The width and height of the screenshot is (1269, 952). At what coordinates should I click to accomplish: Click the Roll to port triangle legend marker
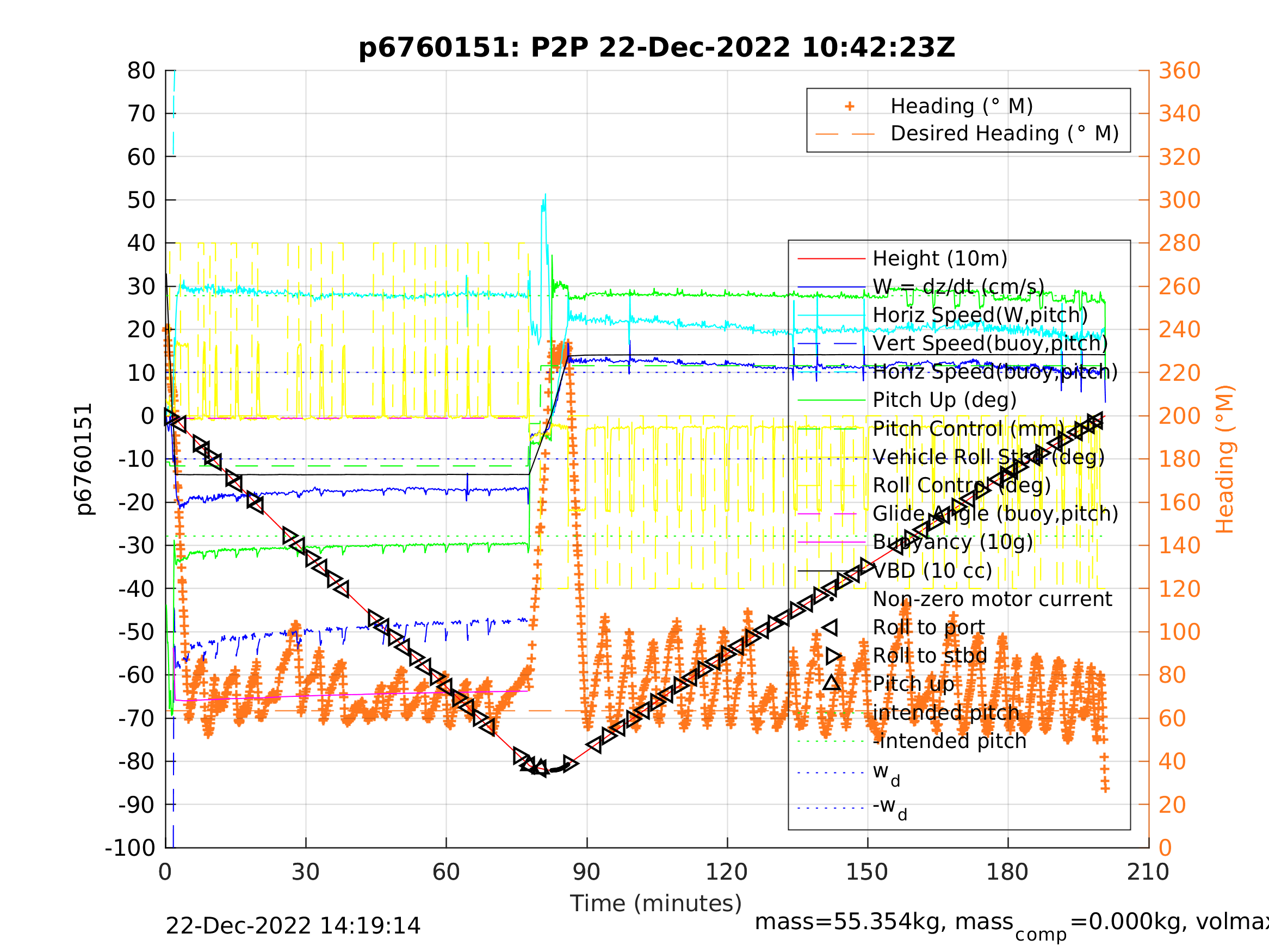tap(830, 628)
